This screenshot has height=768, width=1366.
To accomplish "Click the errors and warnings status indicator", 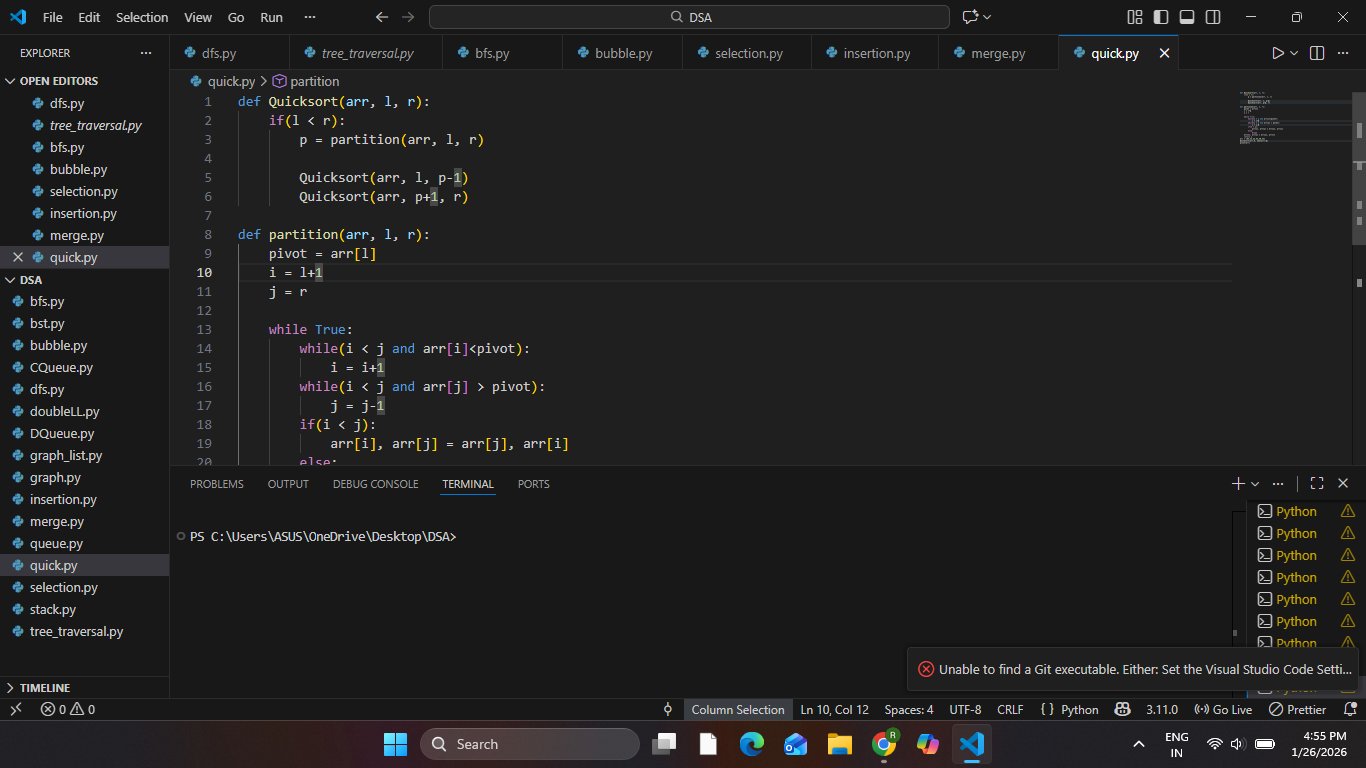I will click(68, 709).
